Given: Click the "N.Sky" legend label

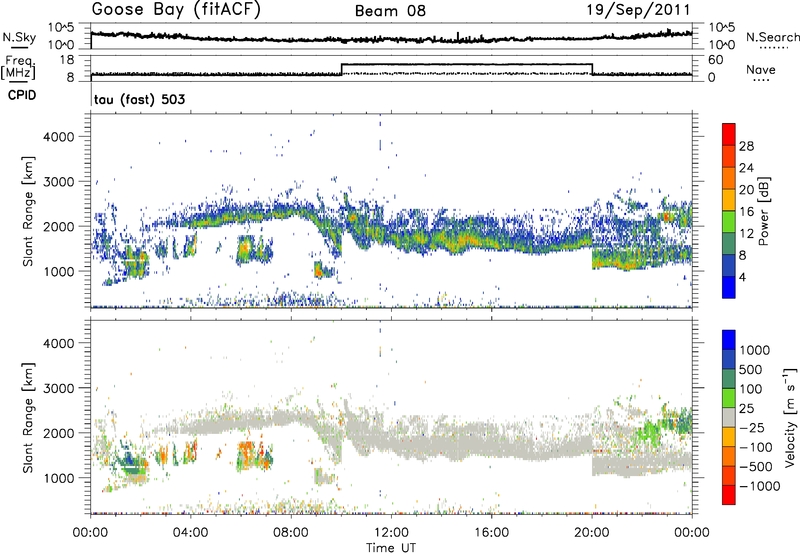Looking at the screenshot, I should coord(19,37).
